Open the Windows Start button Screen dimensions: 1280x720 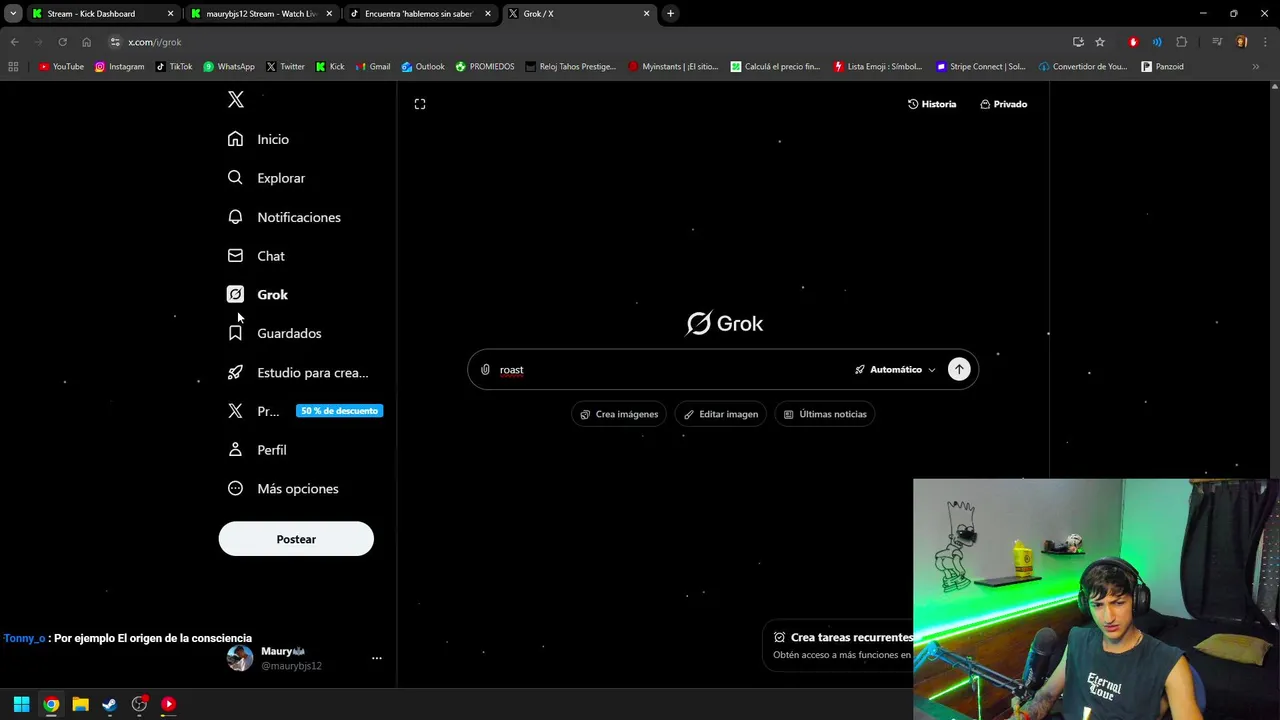click(x=21, y=704)
